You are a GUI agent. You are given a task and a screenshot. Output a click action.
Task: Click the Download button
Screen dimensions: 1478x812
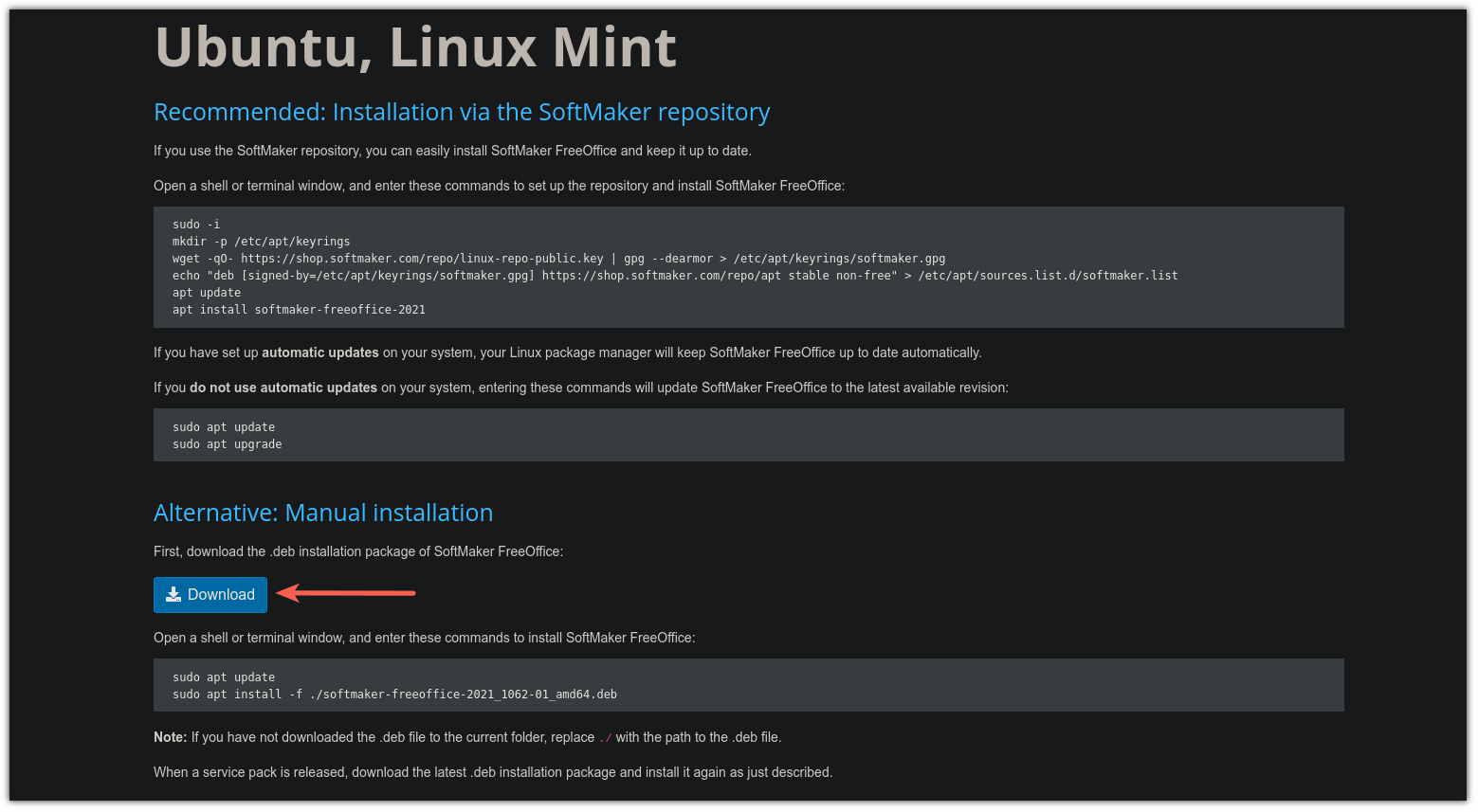(x=210, y=594)
